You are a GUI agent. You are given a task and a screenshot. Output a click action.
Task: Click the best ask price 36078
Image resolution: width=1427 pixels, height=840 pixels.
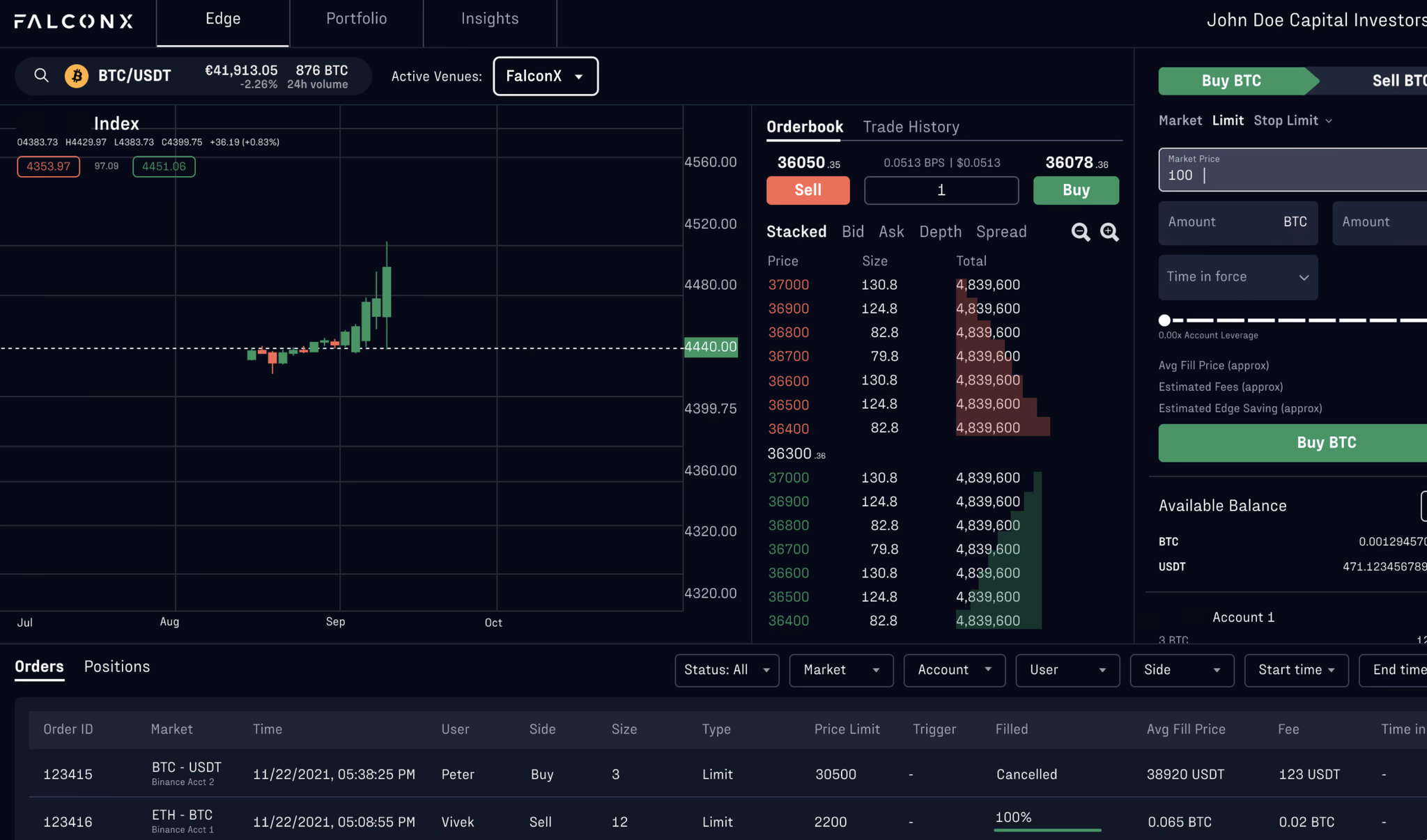[x=1077, y=163]
